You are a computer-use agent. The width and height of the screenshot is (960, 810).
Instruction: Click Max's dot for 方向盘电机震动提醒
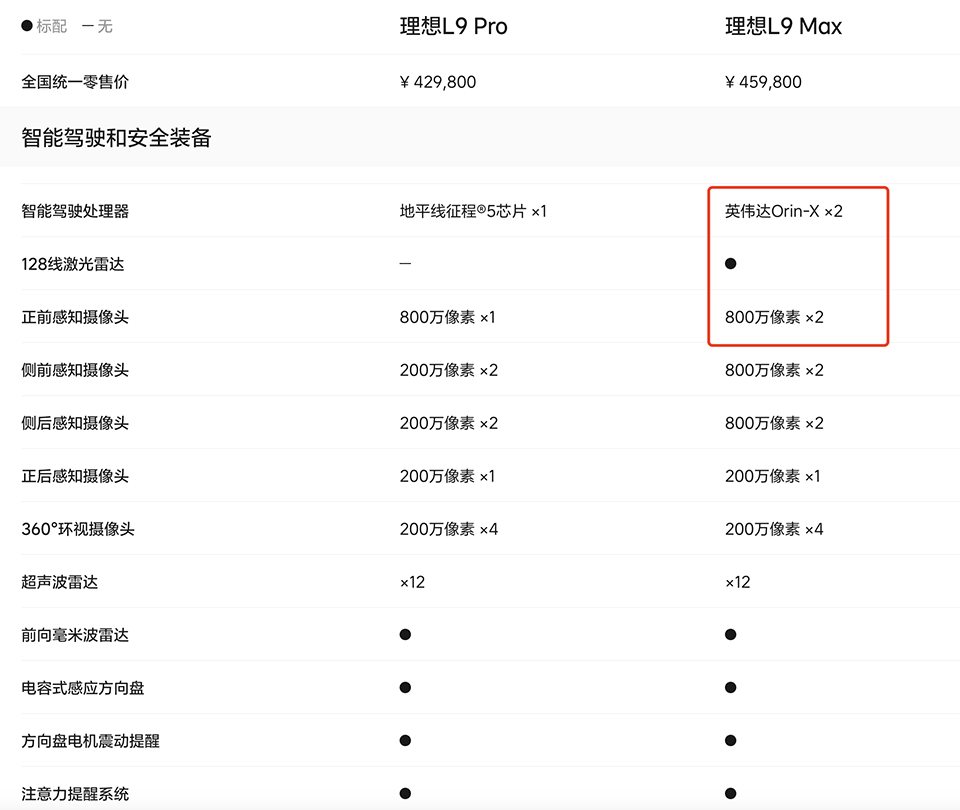click(x=730, y=741)
